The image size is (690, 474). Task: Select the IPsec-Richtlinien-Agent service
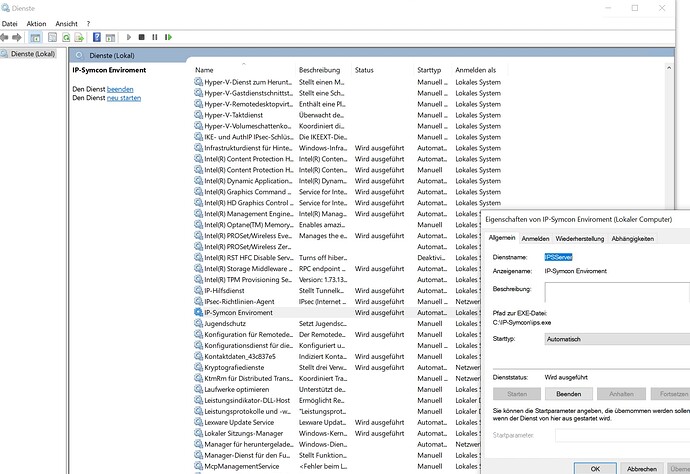coord(337,301)
